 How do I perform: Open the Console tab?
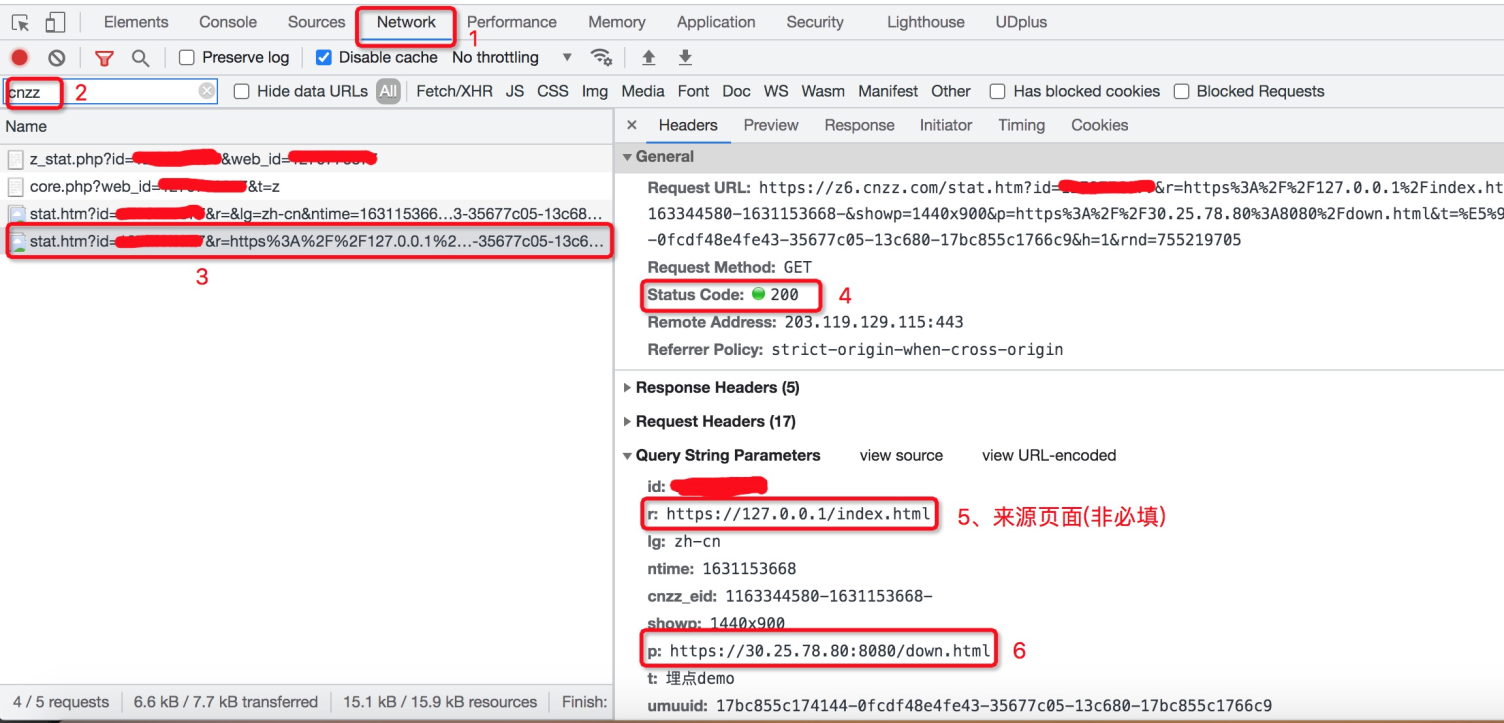click(228, 22)
